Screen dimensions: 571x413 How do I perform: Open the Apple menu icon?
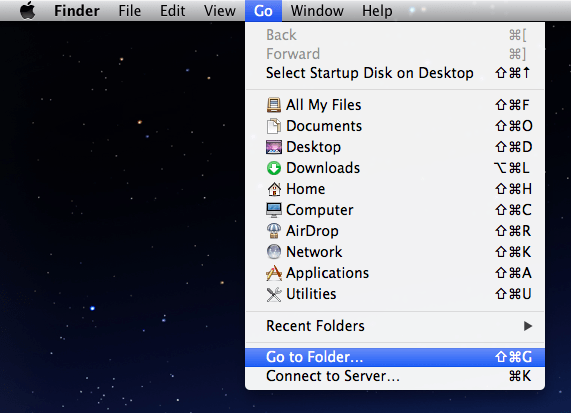28,10
